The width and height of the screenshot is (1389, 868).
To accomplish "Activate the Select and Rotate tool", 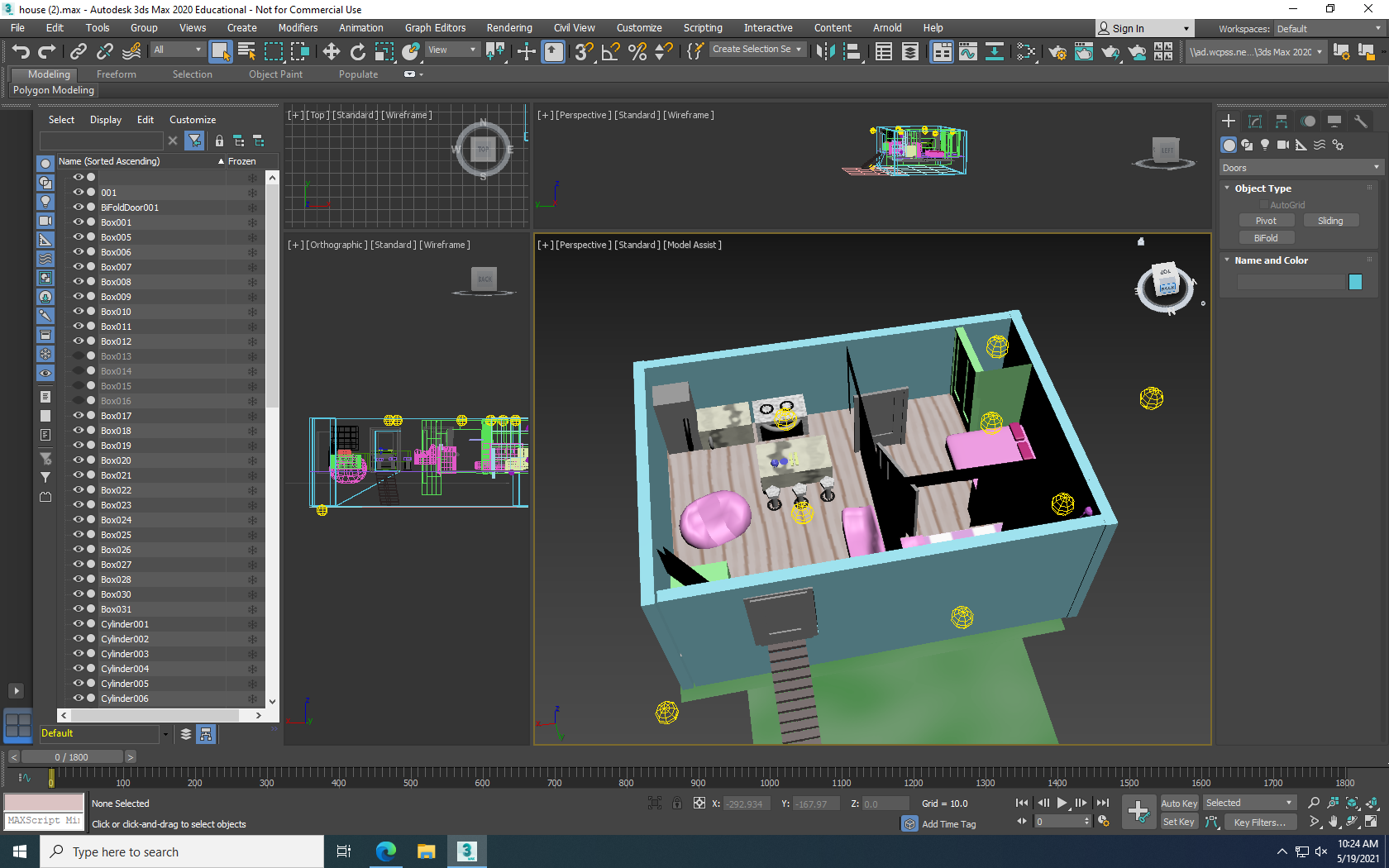I will click(357, 52).
